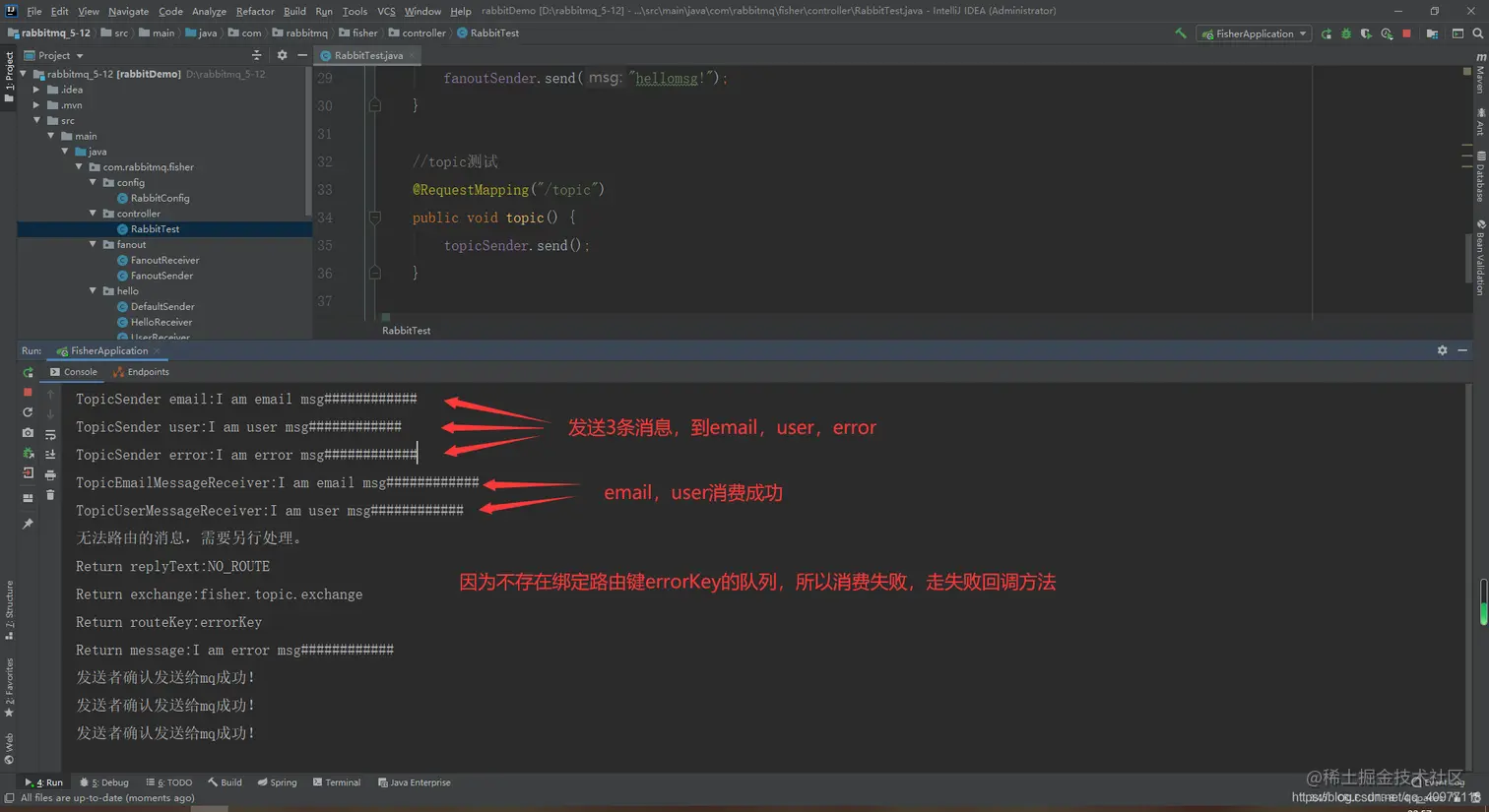Select FanoutReceiver in the project tree
This screenshot has height=812, width=1489.
[x=164, y=260]
